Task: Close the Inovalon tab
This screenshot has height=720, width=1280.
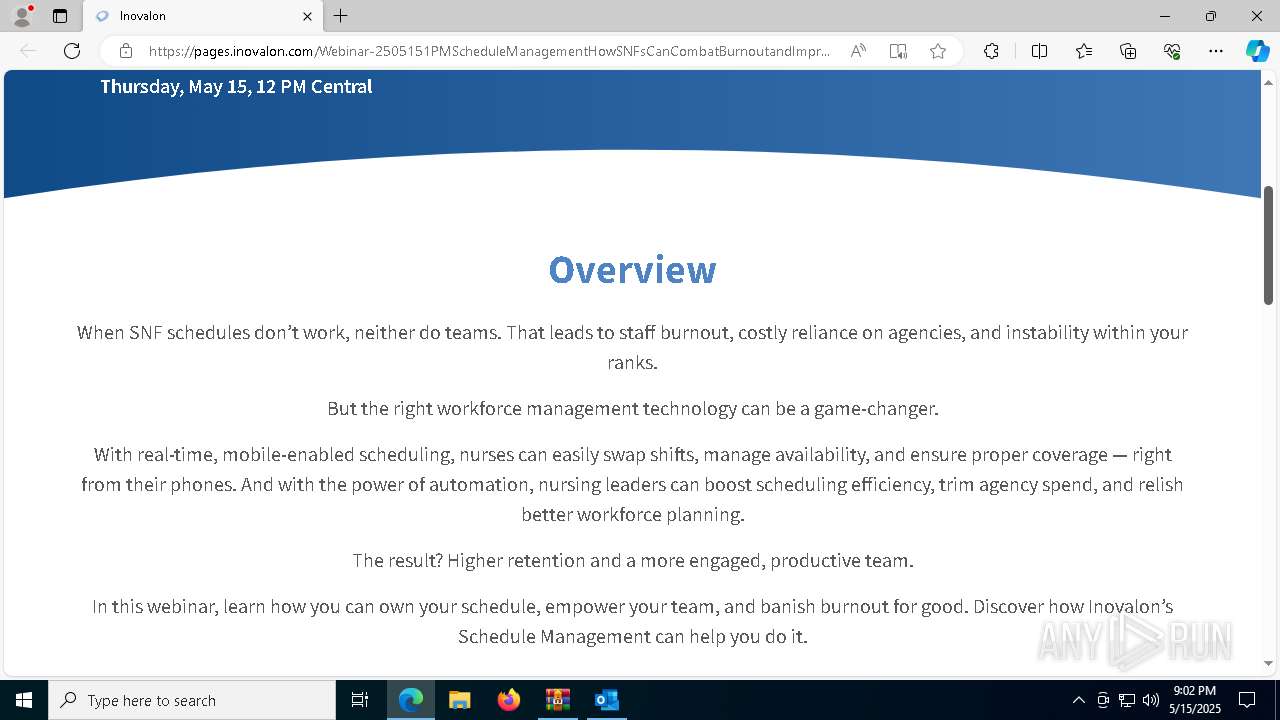Action: (x=307, y=16)
